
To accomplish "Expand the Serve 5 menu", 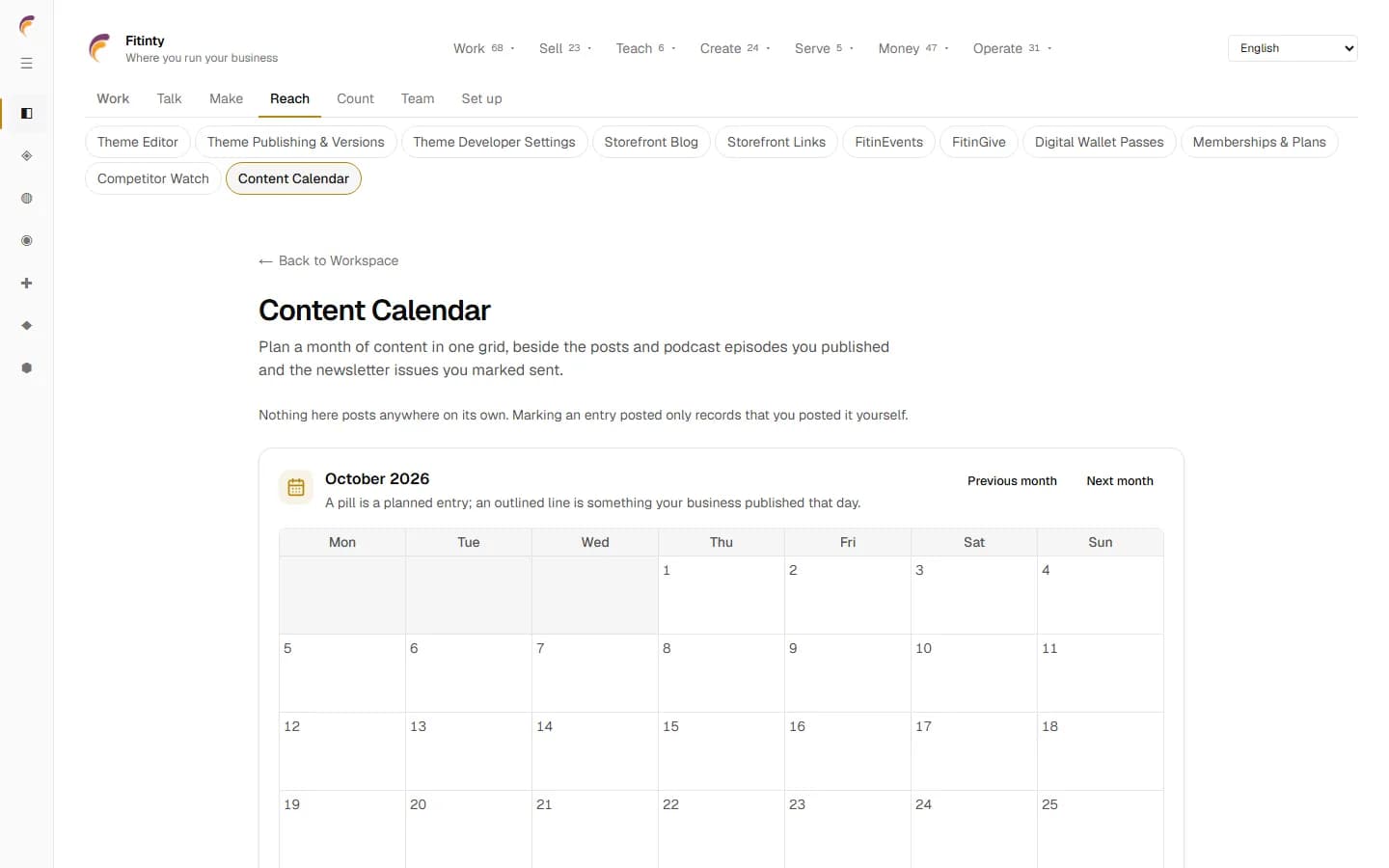I will [824, 48].
